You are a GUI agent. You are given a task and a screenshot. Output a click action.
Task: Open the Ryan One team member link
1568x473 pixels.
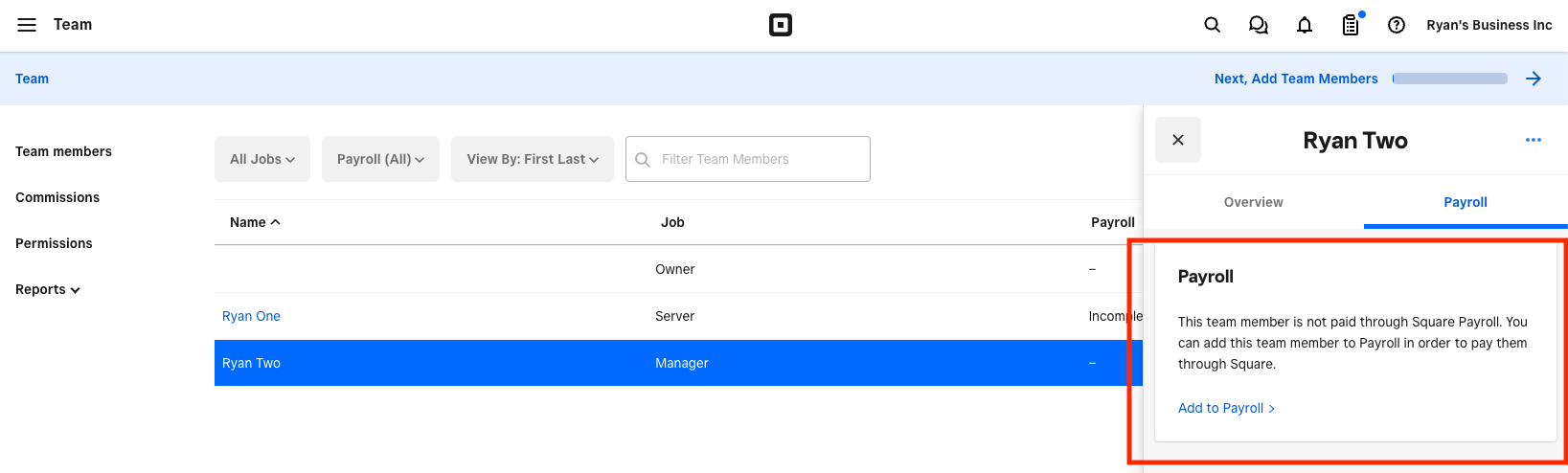point(251,316)
